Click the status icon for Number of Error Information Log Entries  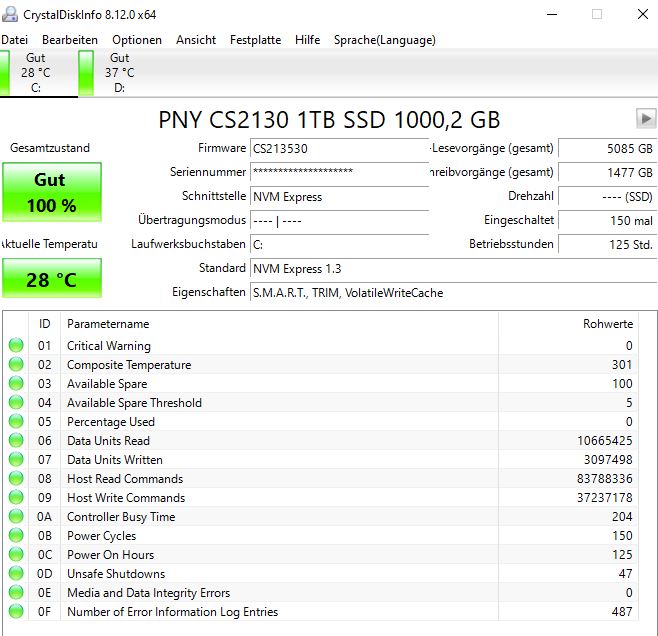tap(16, 611)
